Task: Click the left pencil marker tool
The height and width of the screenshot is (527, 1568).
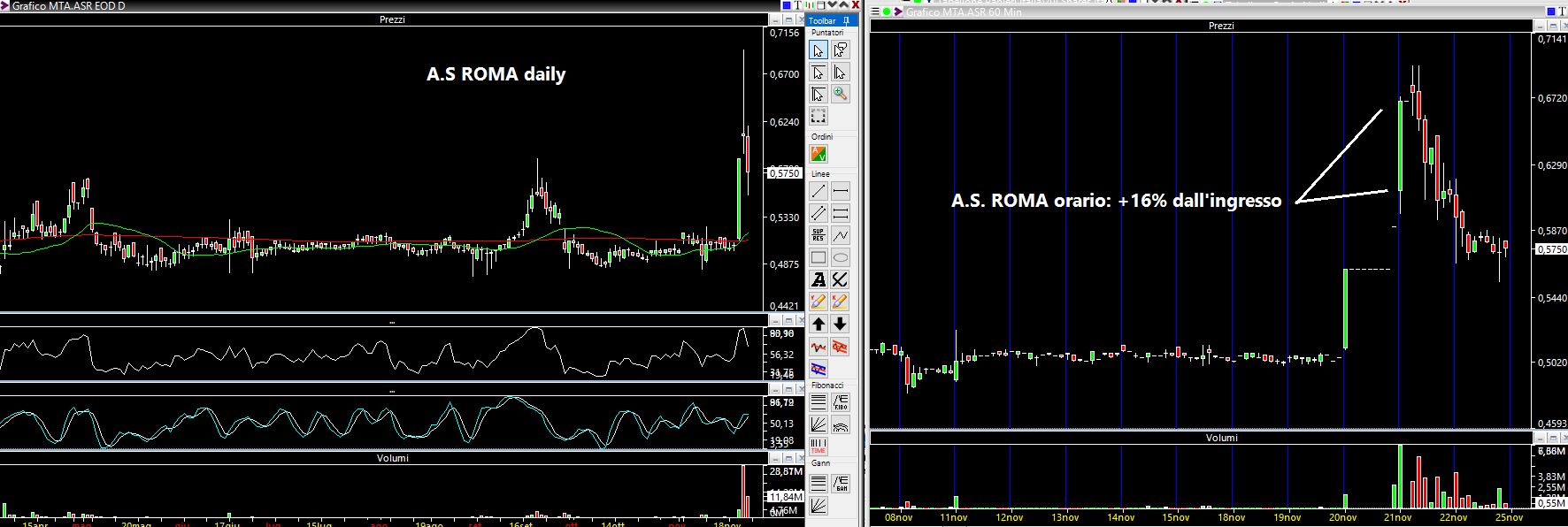Action: coord(819,302)
